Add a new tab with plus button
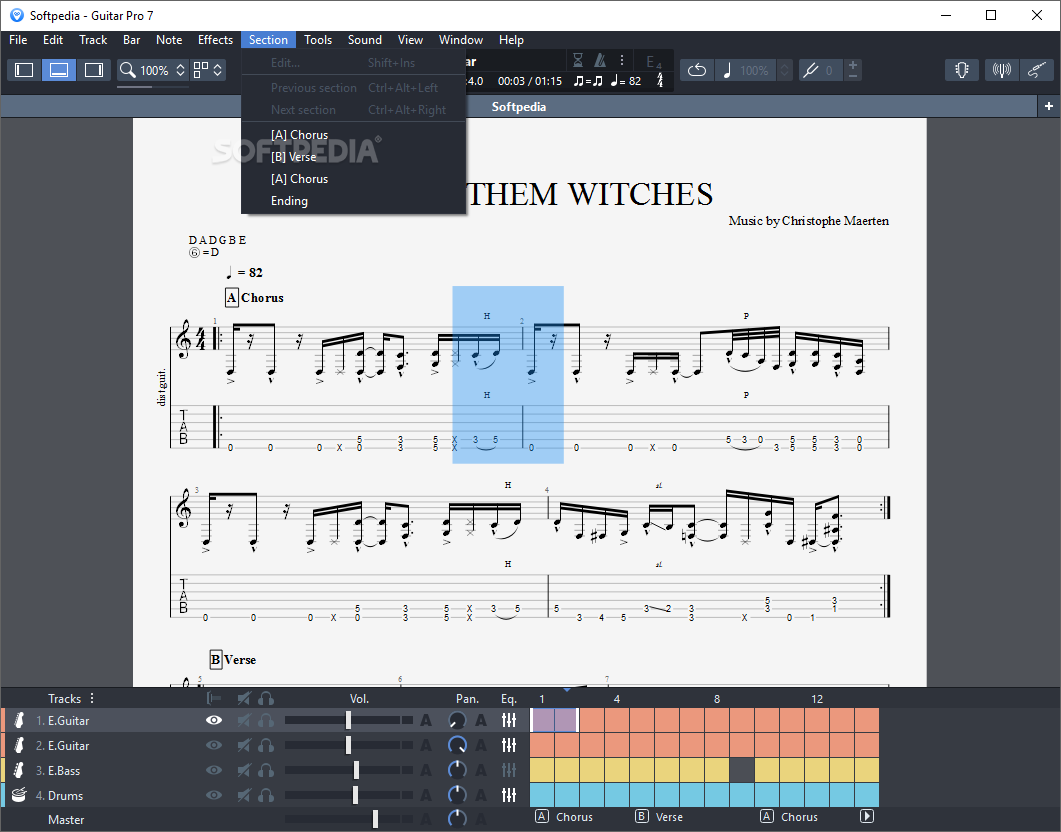The height and width of the screenshot is (832, 1061). coord(1049,106)
